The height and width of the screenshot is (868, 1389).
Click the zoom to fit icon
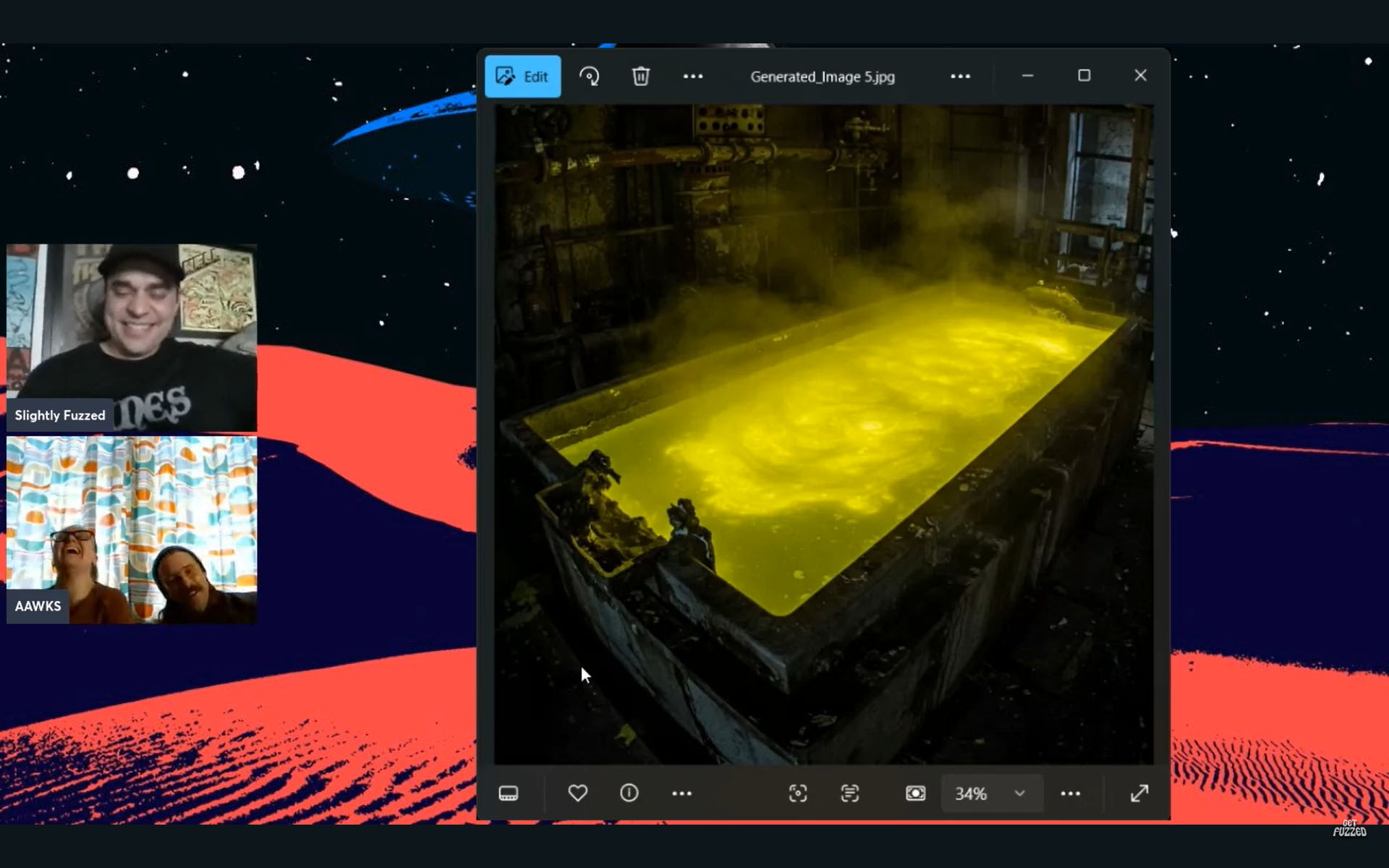click(915, 793)
